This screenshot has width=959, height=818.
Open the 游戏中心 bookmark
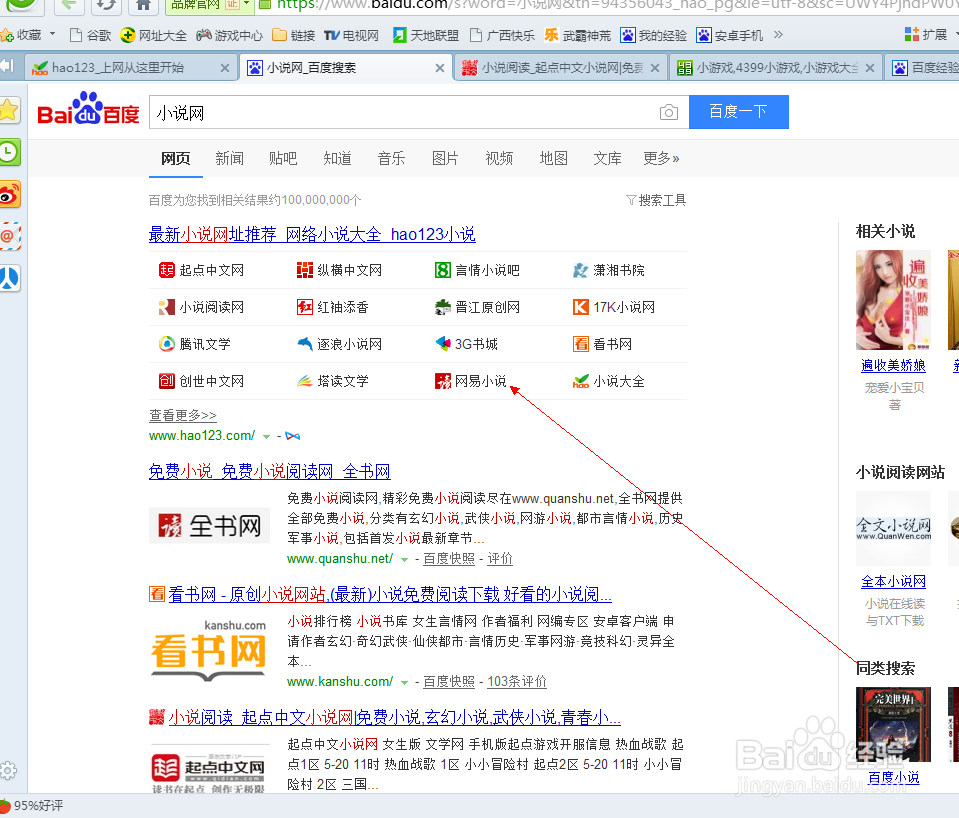(229, 35)
